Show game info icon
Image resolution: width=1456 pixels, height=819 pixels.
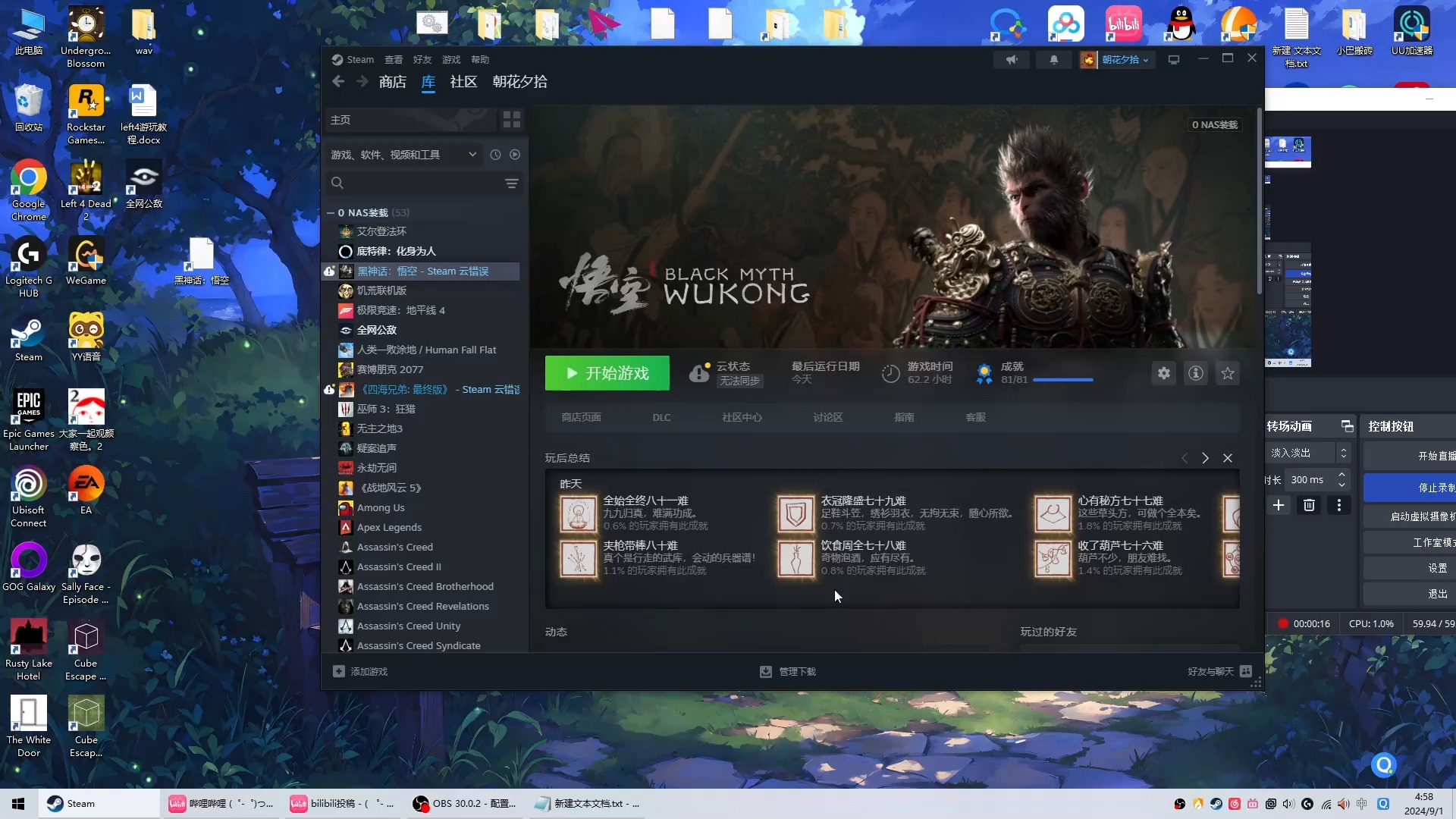pos(1196,373)
